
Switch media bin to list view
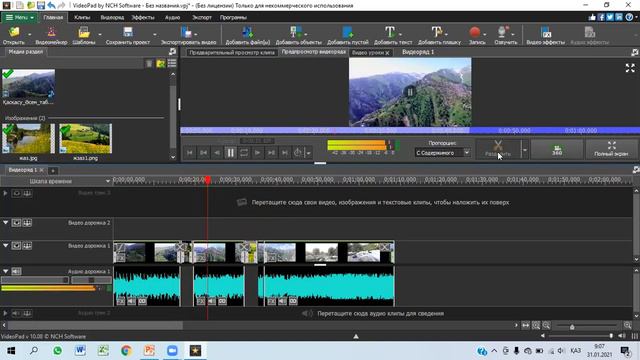(x=172, y=63)
